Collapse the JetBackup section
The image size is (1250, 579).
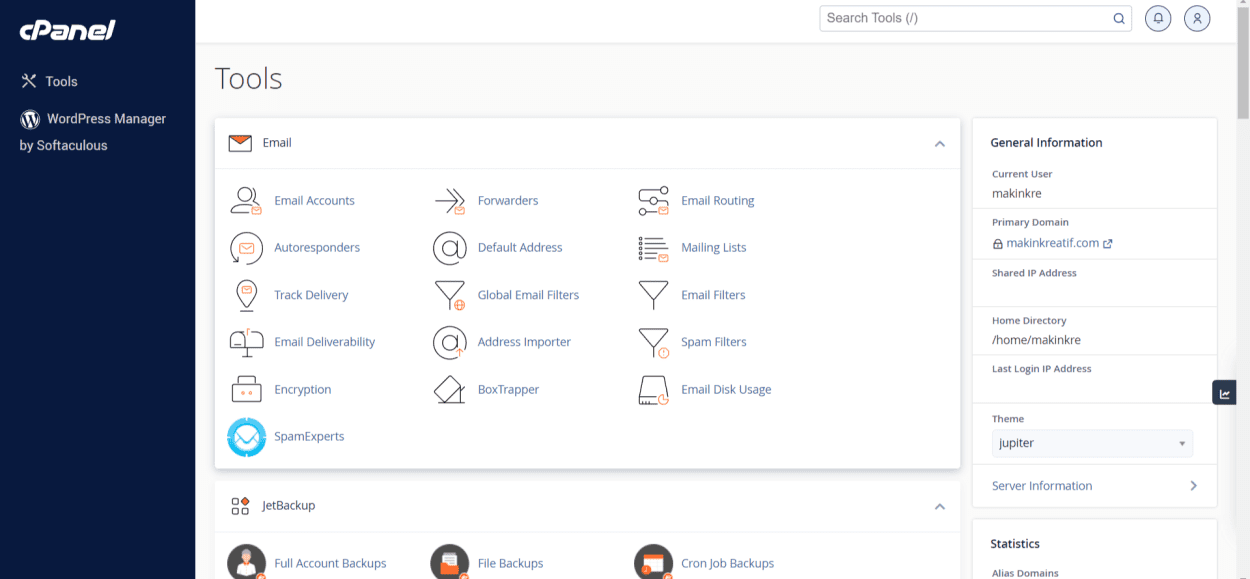(x=939, y=506)
